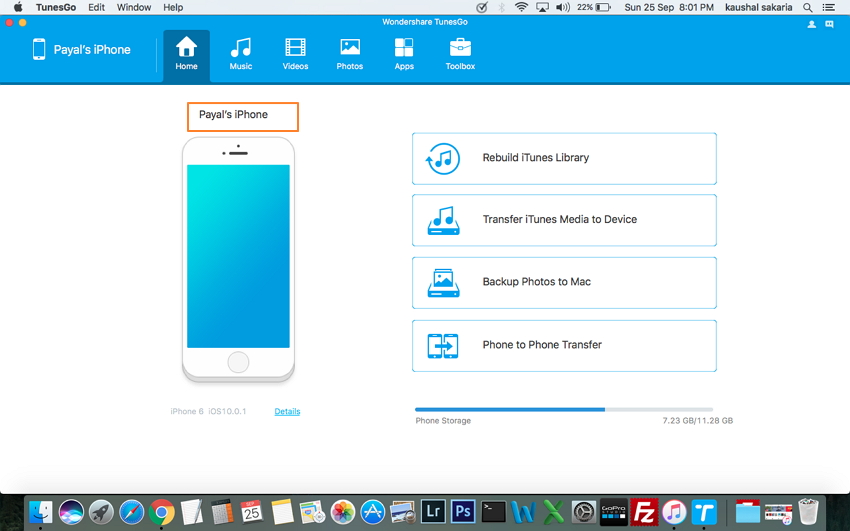The height and width of the screenshot is (531, 850).
Task: Click Transfer iTunes Media to Device
Action: [x=564, y=220]
